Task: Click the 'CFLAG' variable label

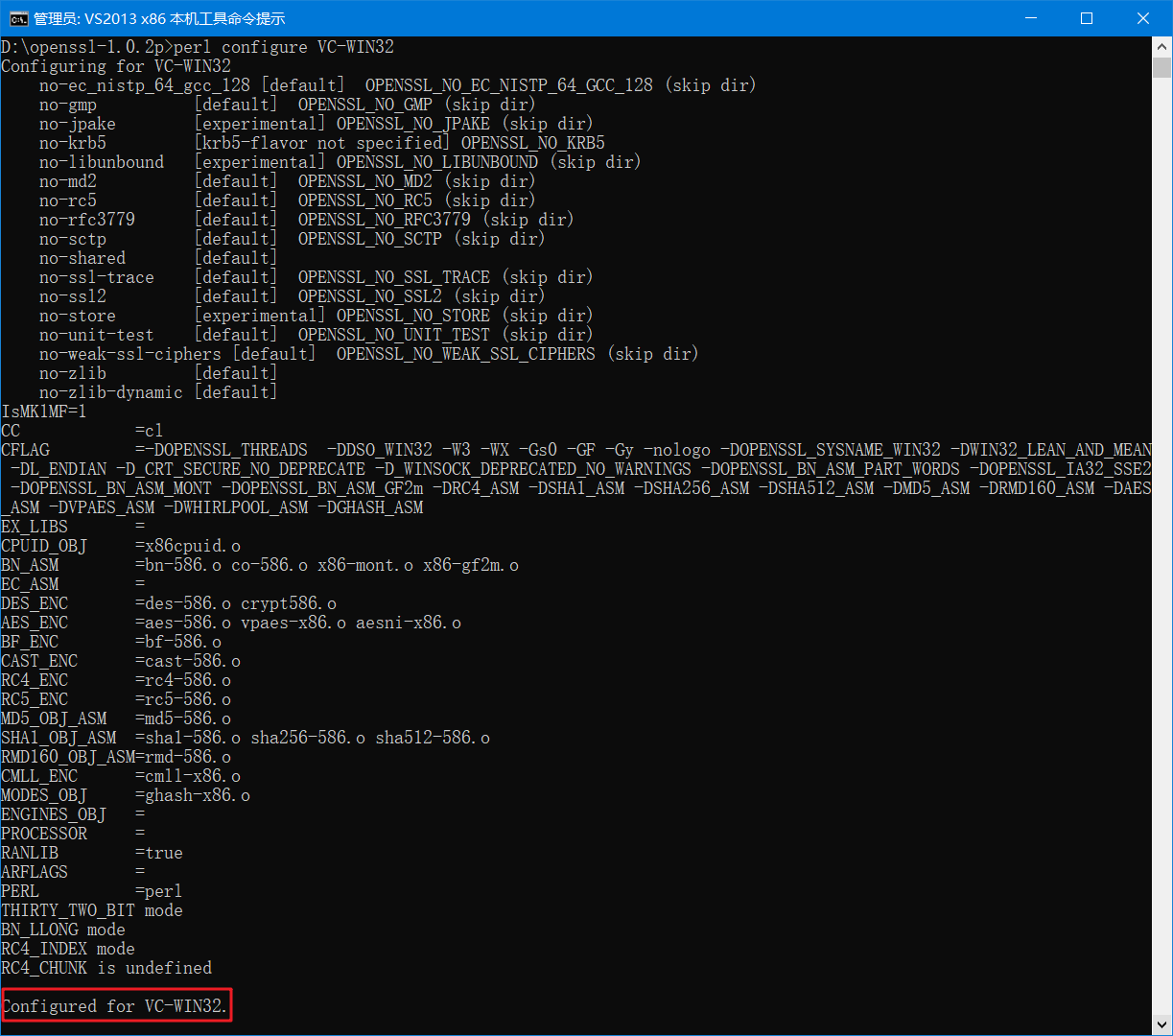Action: coord(25,450)
